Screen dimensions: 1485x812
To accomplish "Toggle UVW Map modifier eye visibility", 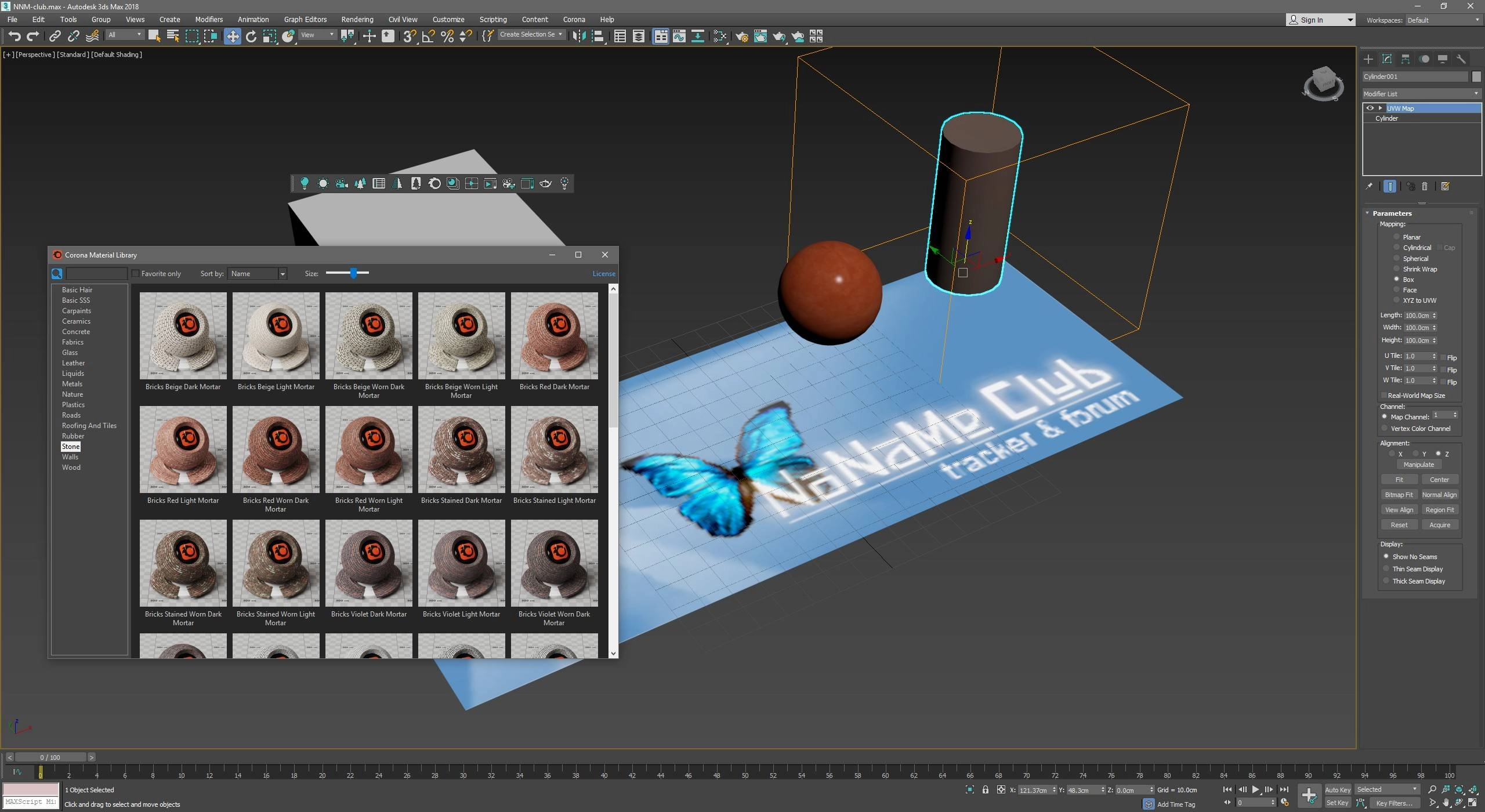I will 1370,108.
